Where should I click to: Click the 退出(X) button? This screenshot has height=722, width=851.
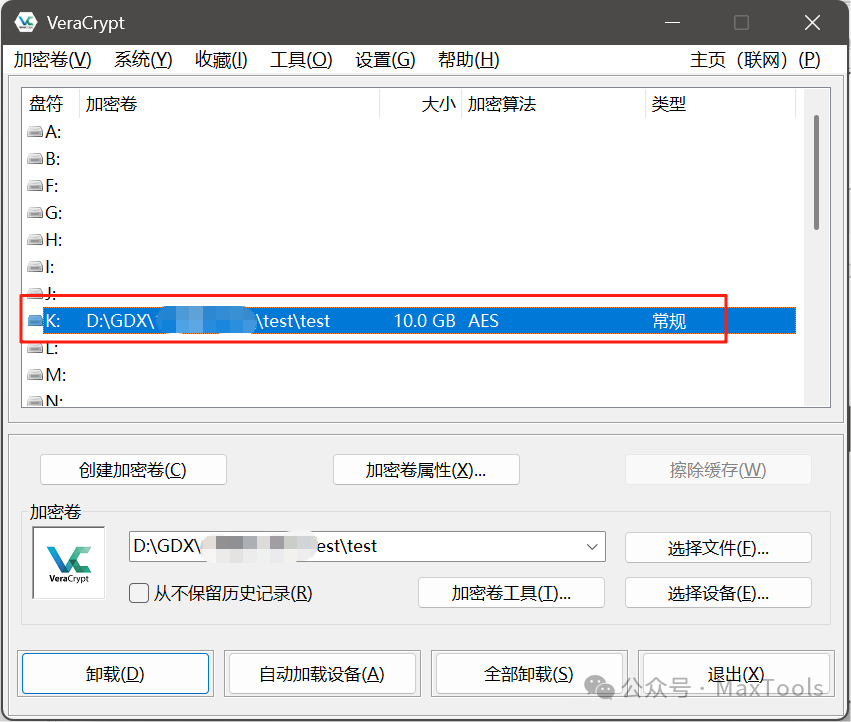tap(736, 674)
